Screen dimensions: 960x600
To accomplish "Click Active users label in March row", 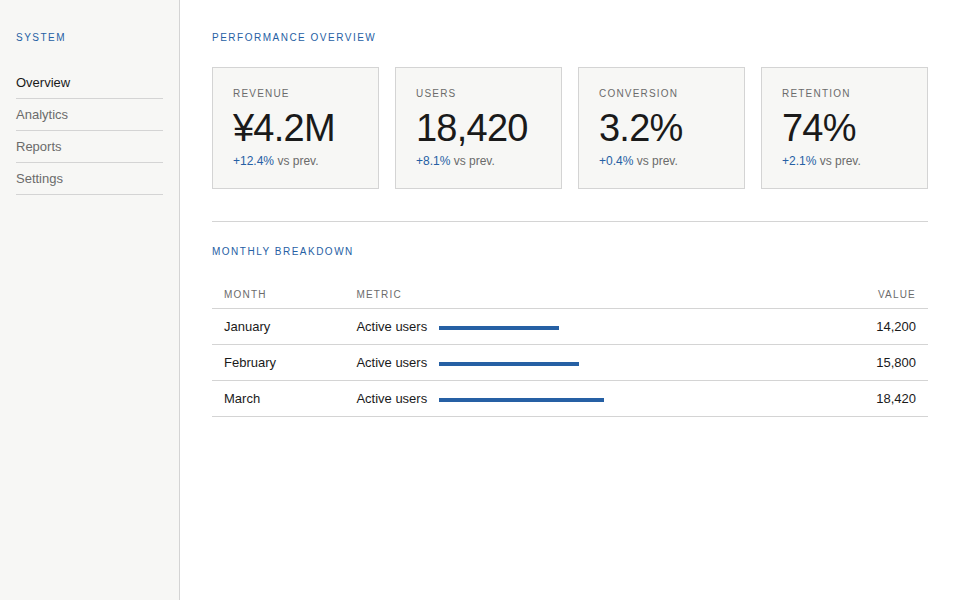I will click(392, 399).
